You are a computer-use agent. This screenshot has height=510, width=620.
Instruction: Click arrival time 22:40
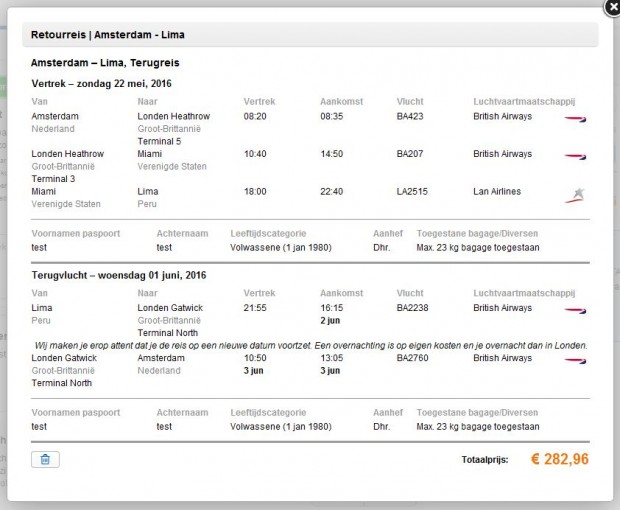click(332, 191)
